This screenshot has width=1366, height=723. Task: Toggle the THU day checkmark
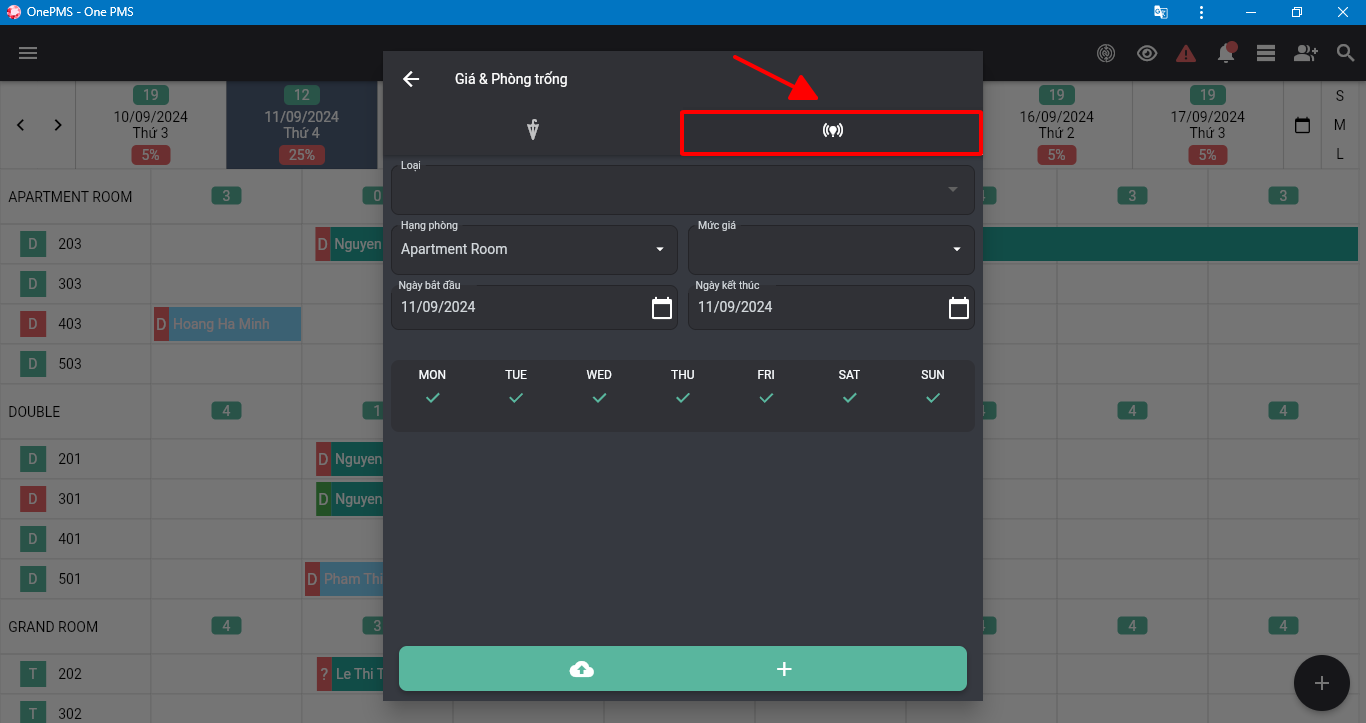coord(683,398)
